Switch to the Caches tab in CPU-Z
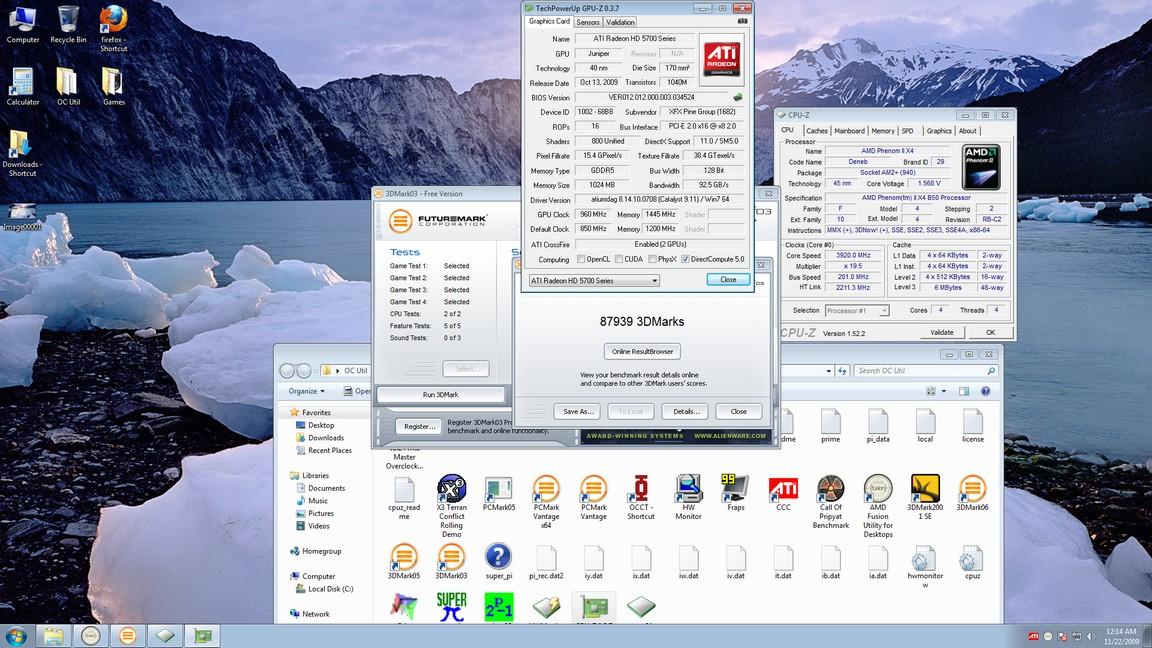 [816, 131]
